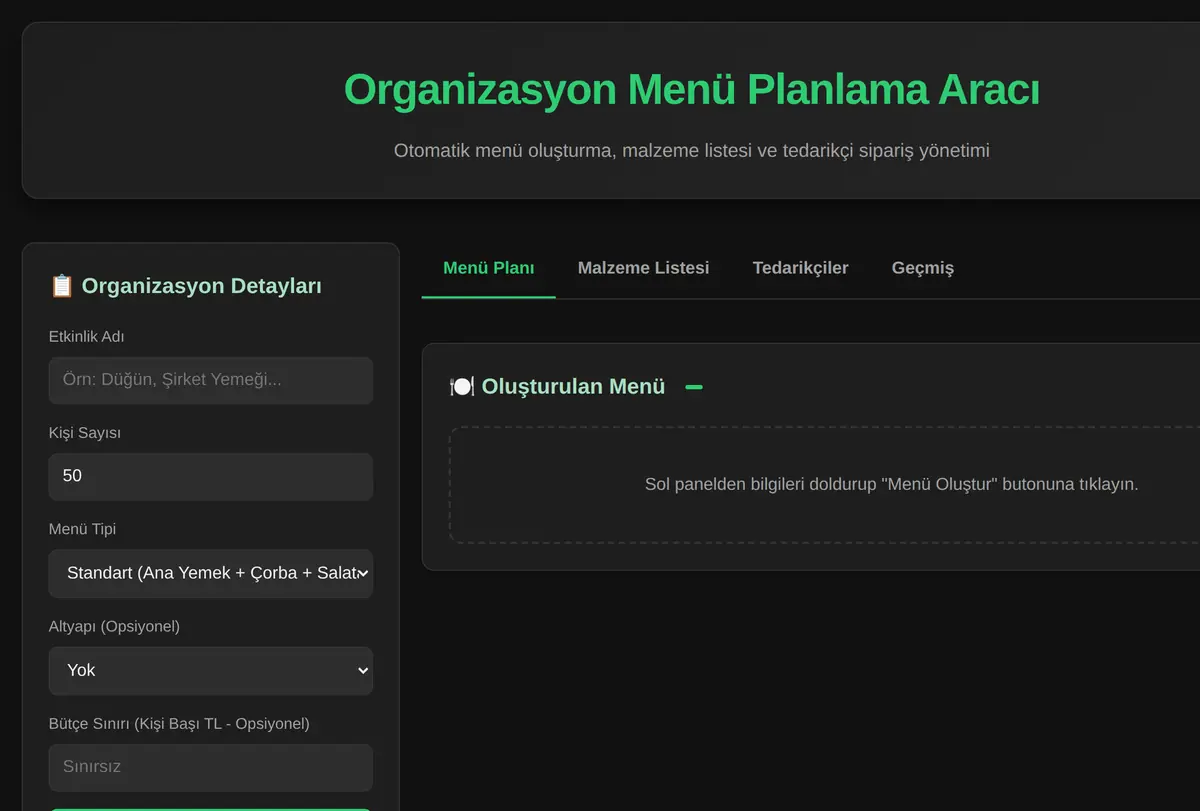Click the Menü Tipi label
This screenshot has width=1200, height=811.
(x=83, y=529)
